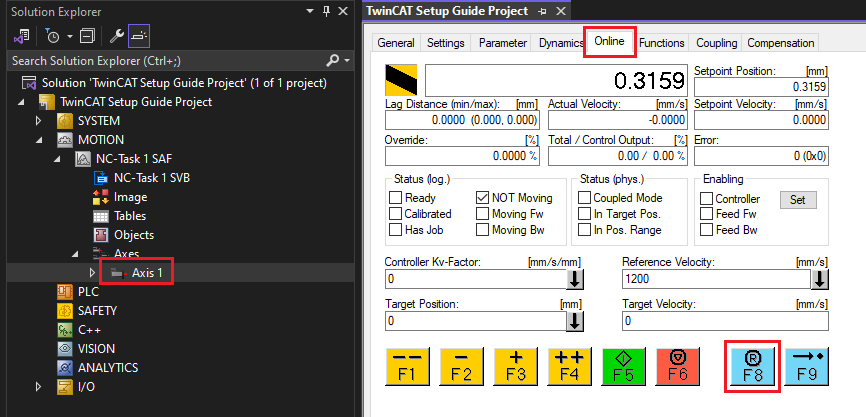Download the Controller Kv-Factor value arrow
This screenshot has height=417, width=866.
(574, 280)
